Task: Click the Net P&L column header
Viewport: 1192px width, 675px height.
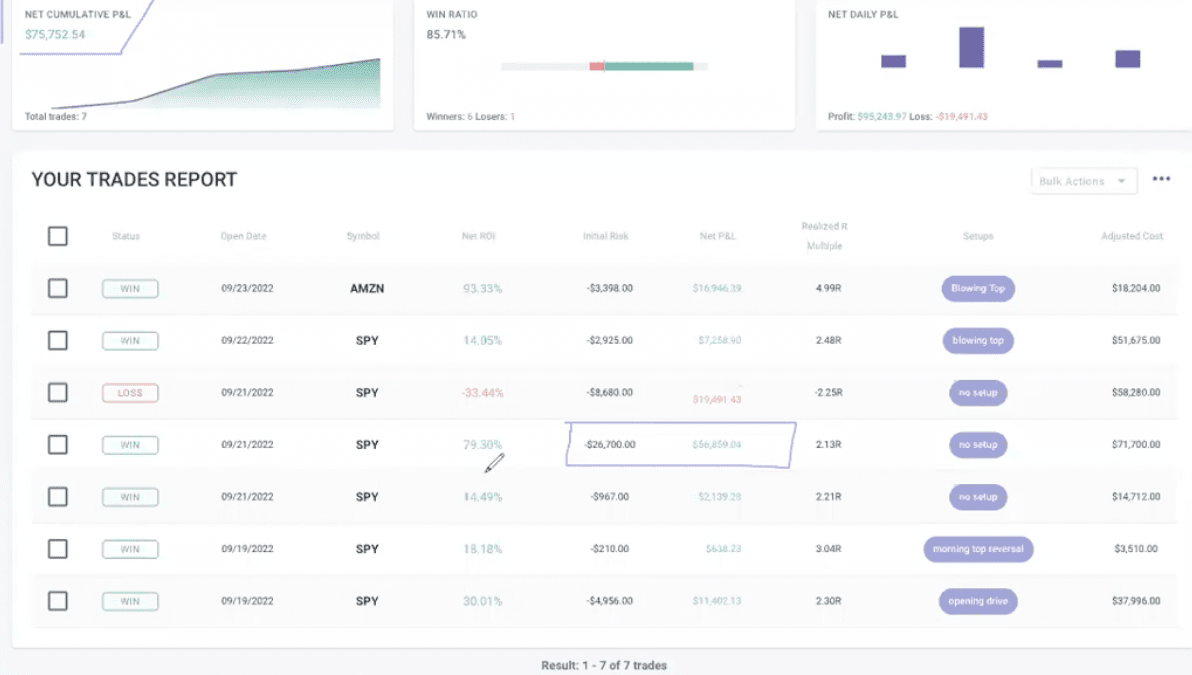Action: pos(717,237)
